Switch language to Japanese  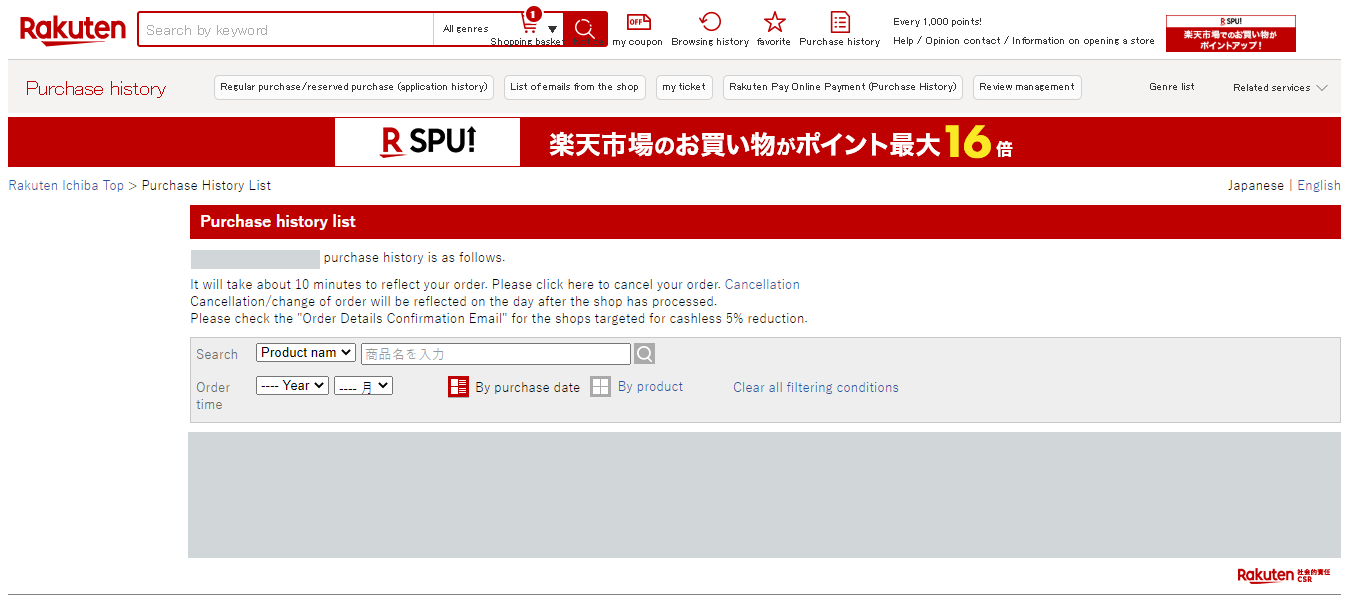1256,186
